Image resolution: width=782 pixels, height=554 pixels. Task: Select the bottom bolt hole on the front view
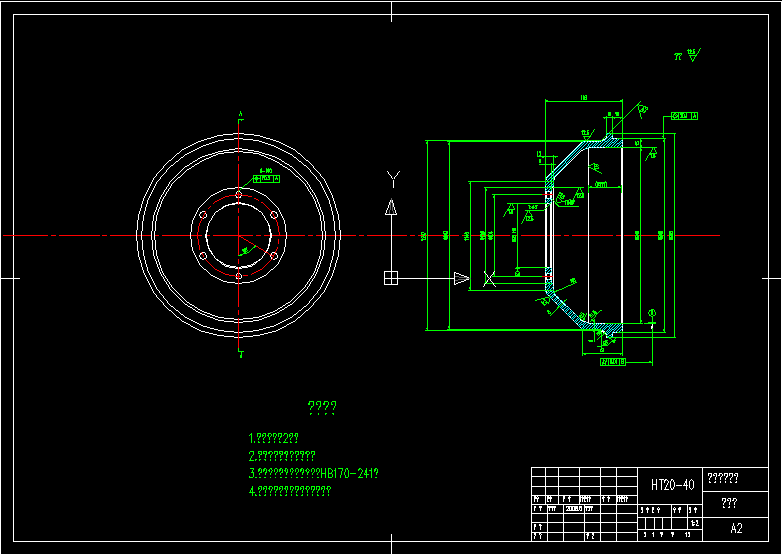coord(238,276)
